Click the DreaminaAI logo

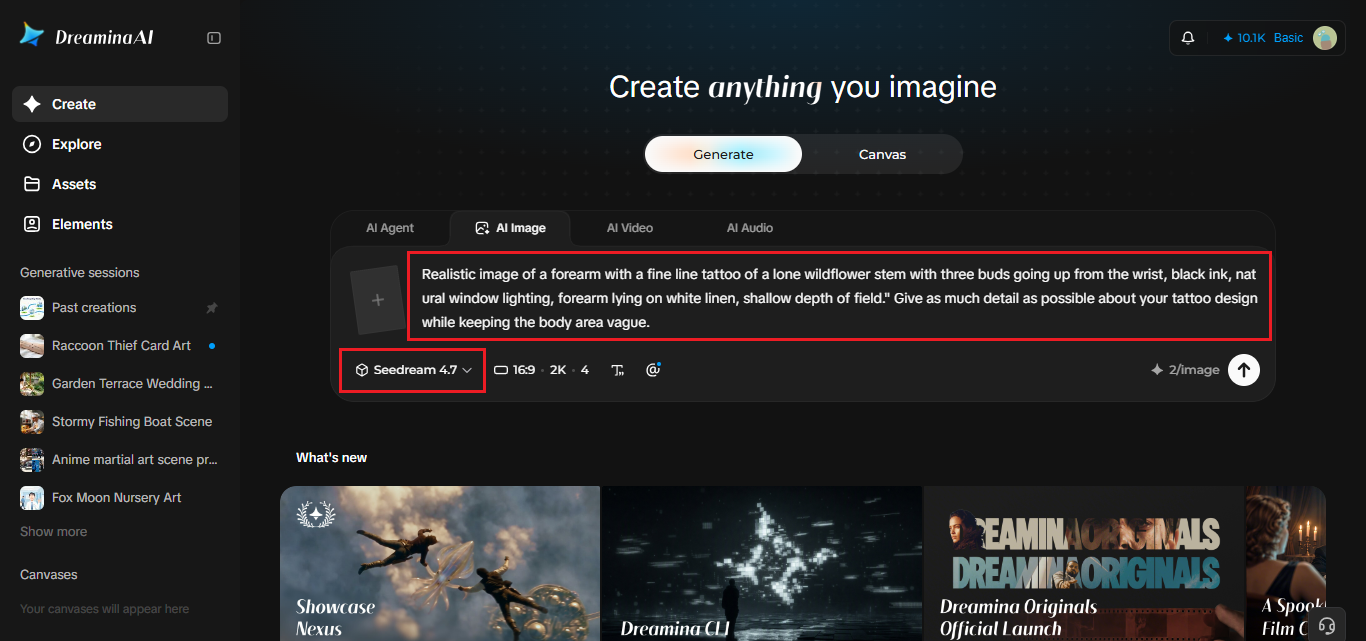point(87,37)
